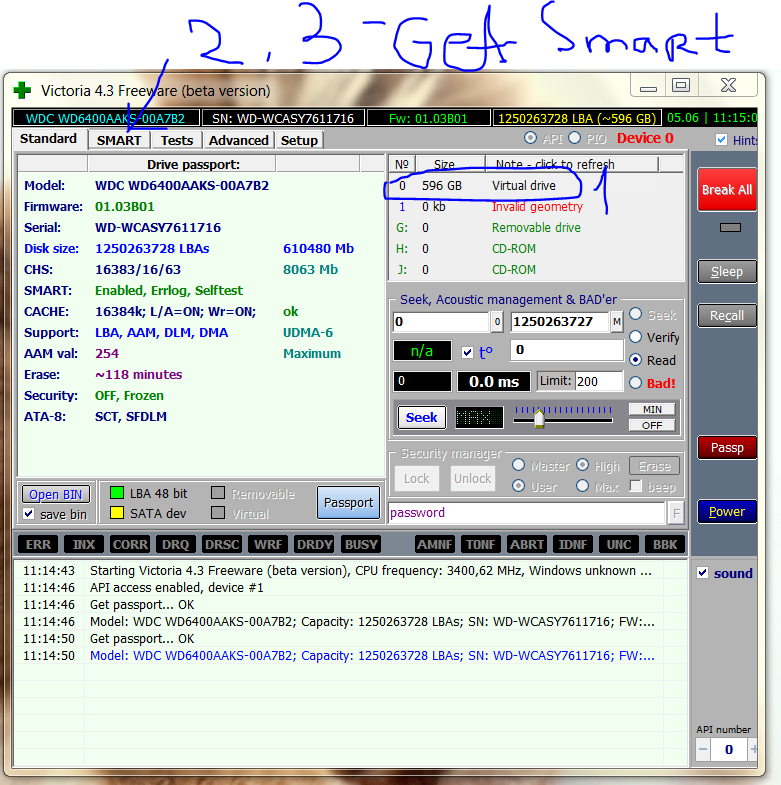
Task: Decrease the API number with minus
Action: pyautogui.click(x=703, y=749)
